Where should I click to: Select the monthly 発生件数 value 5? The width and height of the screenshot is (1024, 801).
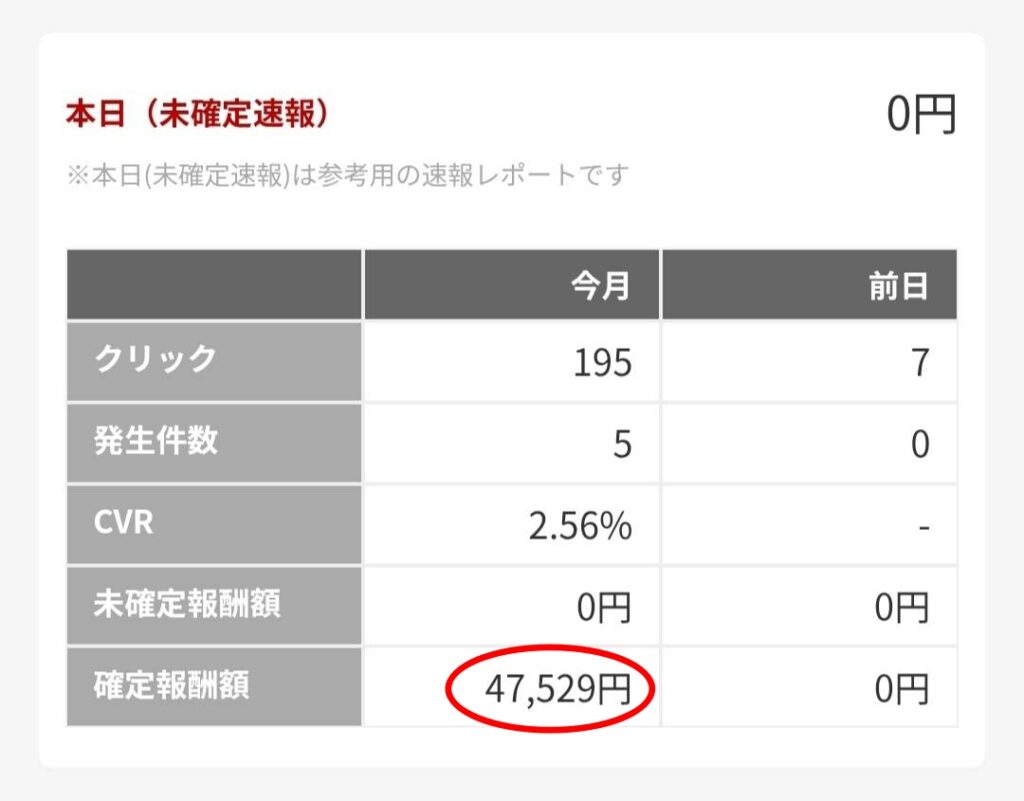(x=622, y=444)
